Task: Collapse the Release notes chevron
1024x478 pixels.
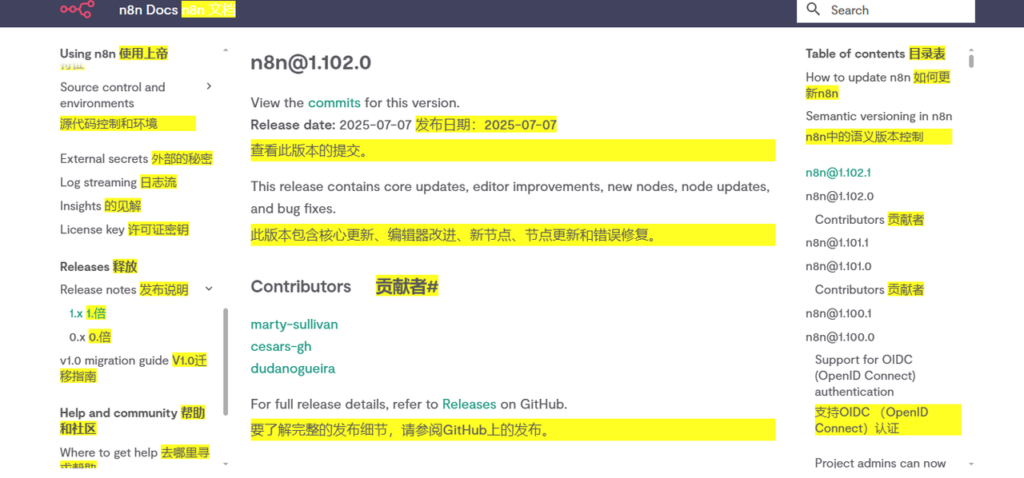Action: click(209, 288)
